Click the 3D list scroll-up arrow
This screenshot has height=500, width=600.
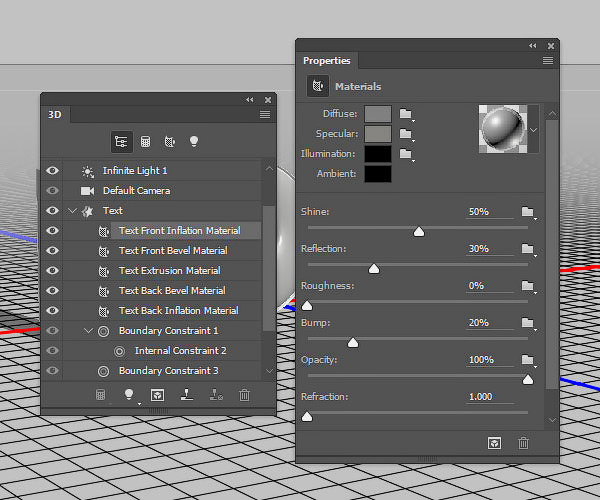pos(269,168)
